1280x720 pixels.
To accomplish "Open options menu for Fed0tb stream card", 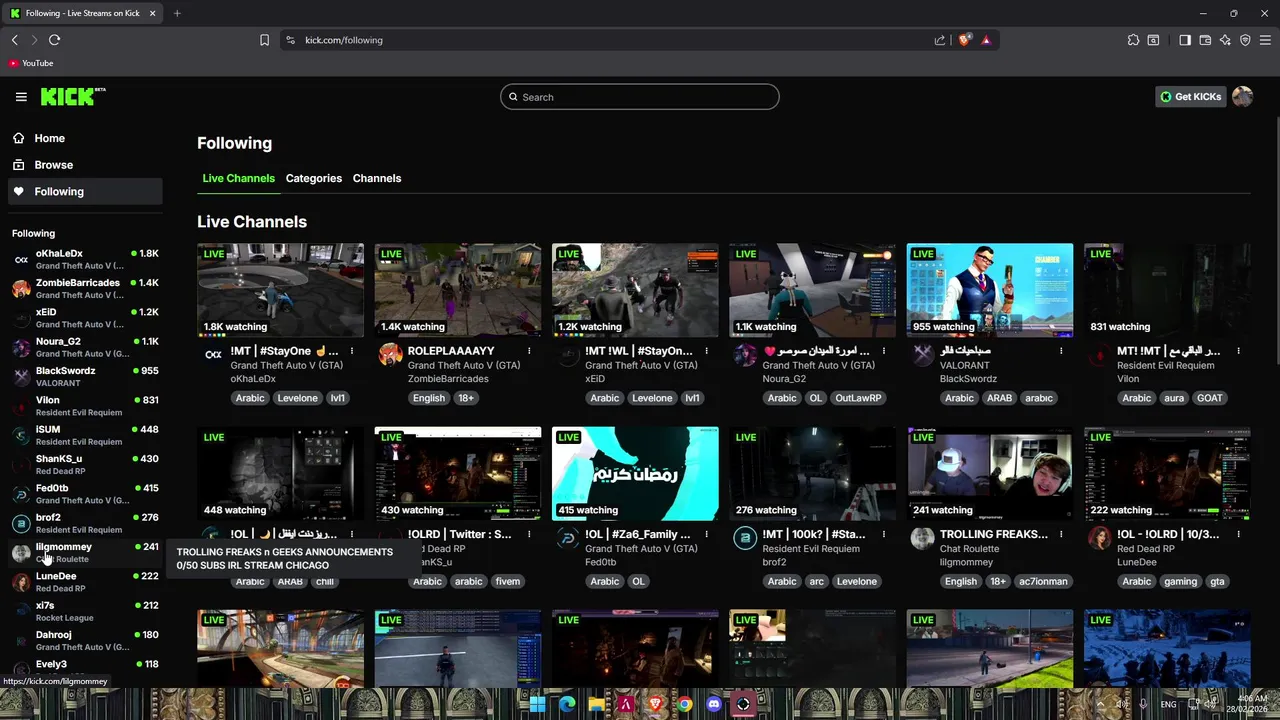I will 706,534.
